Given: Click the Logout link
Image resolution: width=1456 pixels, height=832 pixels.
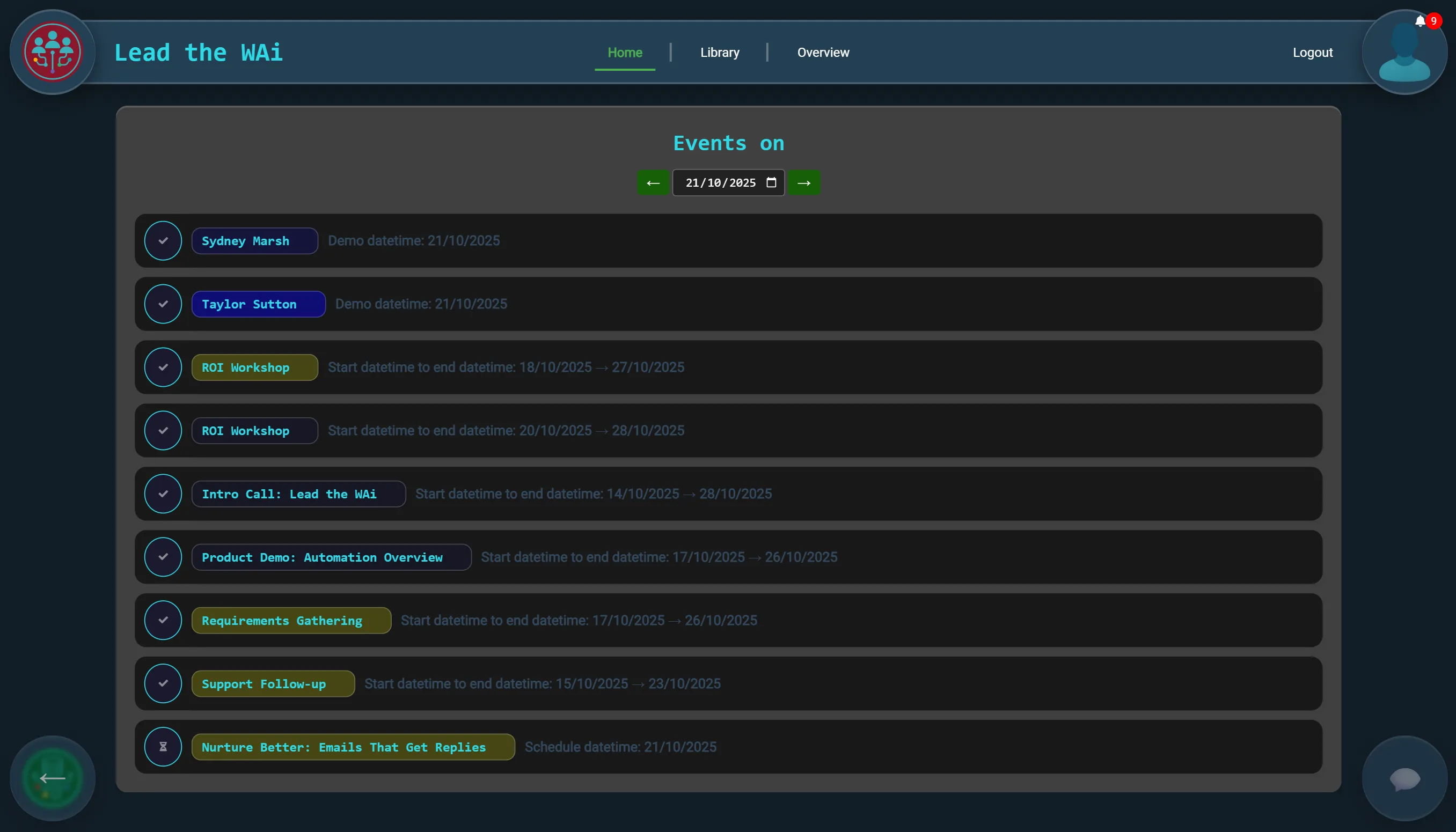Looking at the screenshot, I should [x=1313, y=53].
